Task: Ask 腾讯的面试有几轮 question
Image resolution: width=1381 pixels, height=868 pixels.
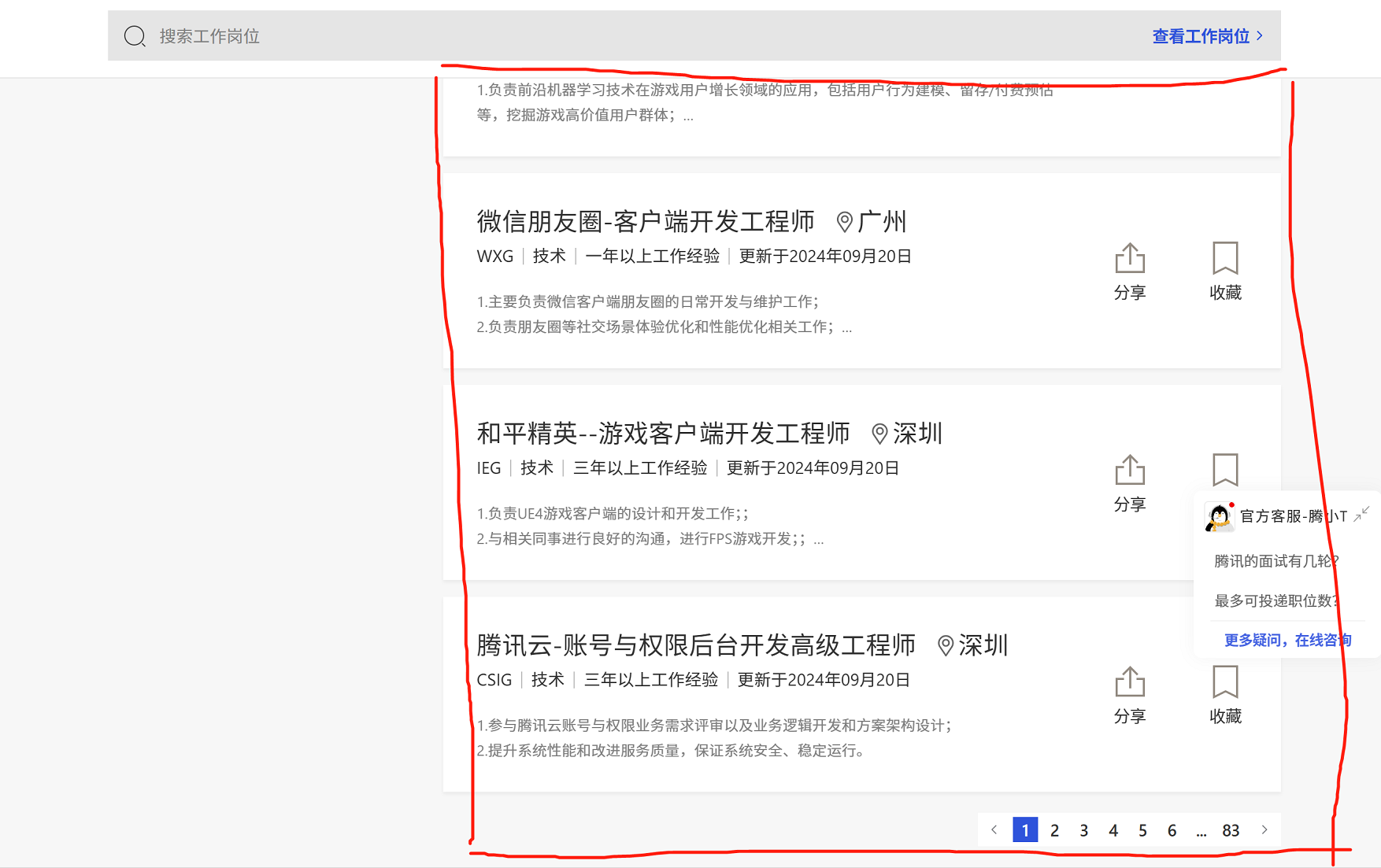Action: click(1276, 561)
